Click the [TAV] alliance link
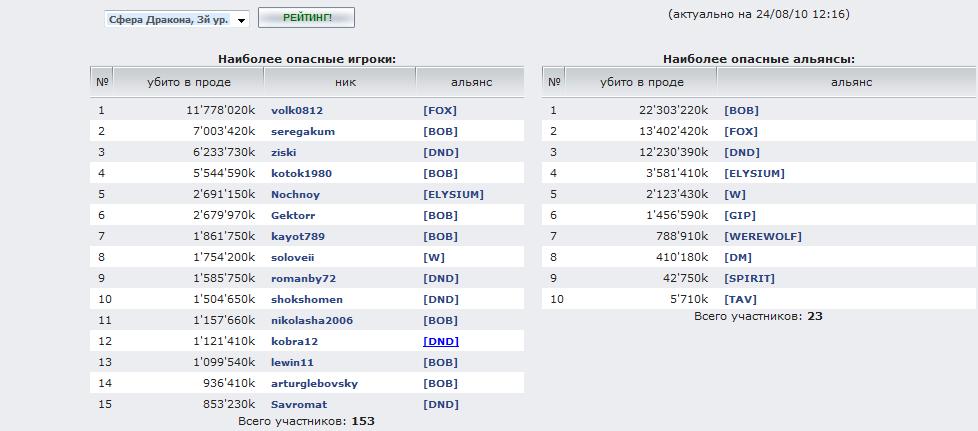This screenshot has height=431, width=978. tap(741, 299)
